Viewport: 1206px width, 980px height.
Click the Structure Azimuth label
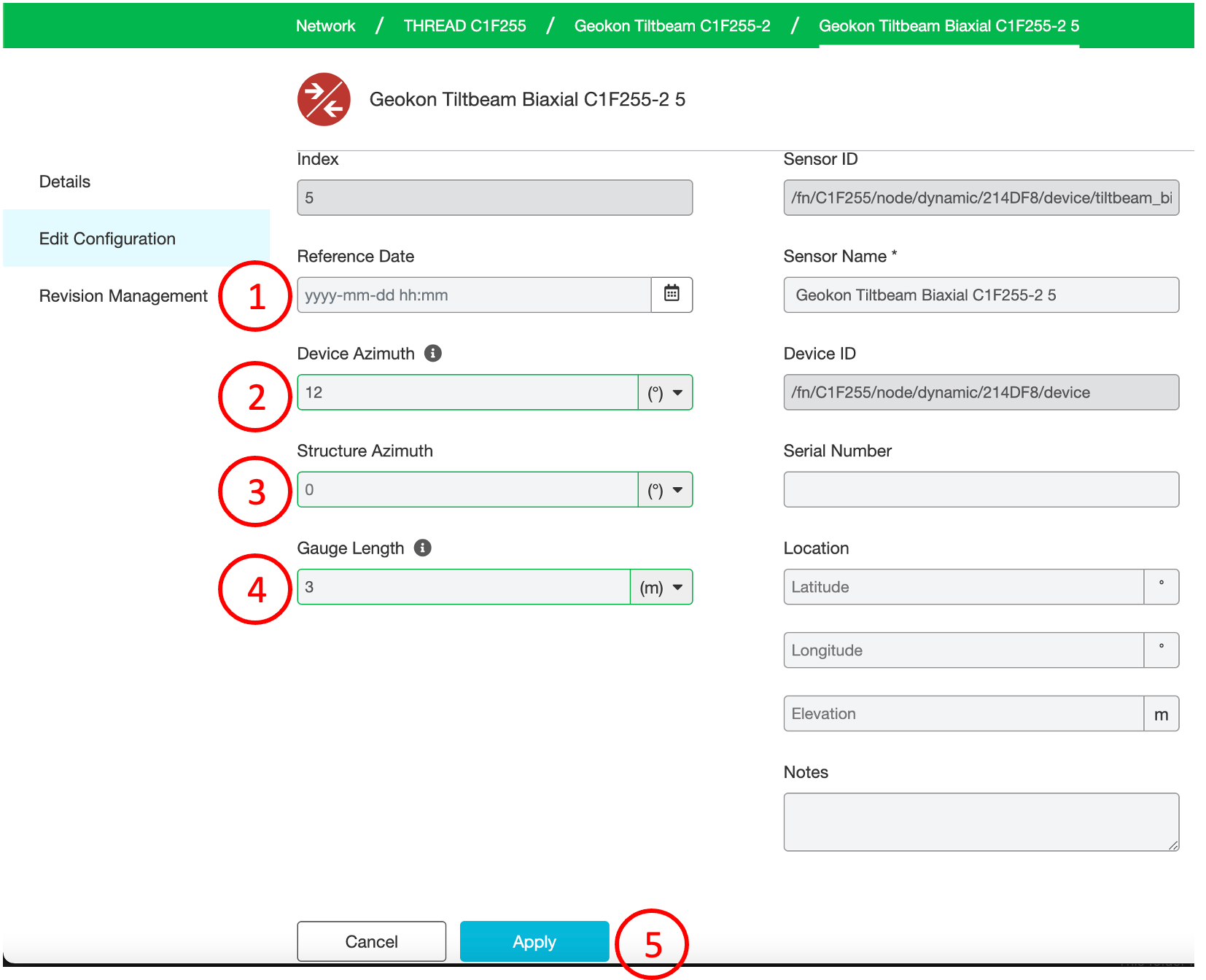tap(365, 451)
